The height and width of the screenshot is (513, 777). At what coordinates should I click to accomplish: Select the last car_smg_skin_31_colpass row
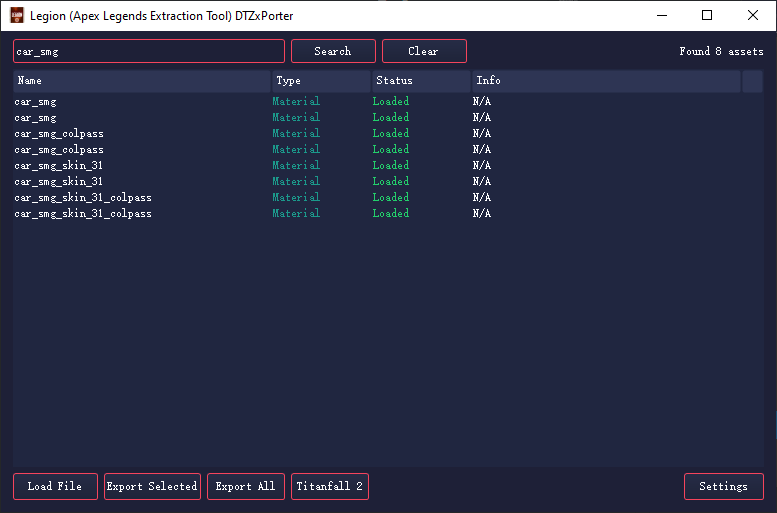388,213
